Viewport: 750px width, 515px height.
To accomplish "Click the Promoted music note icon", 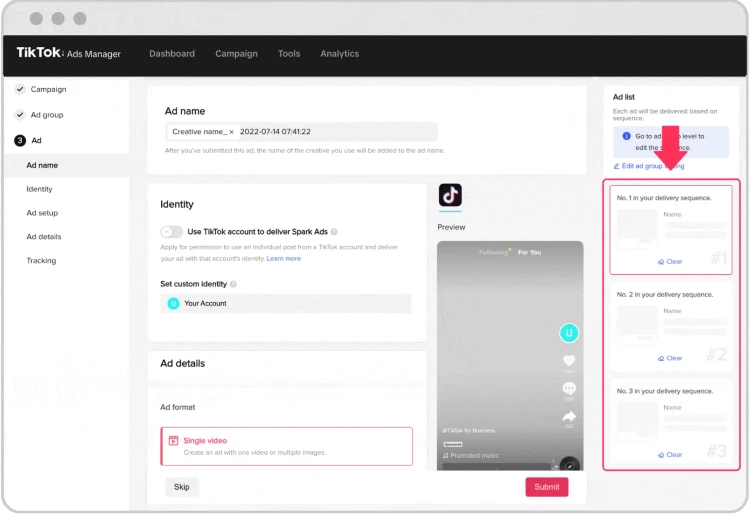I will pos(445,456).
